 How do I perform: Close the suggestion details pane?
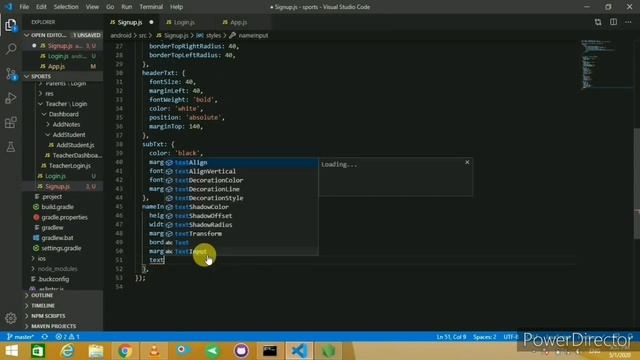click(467, 162)
